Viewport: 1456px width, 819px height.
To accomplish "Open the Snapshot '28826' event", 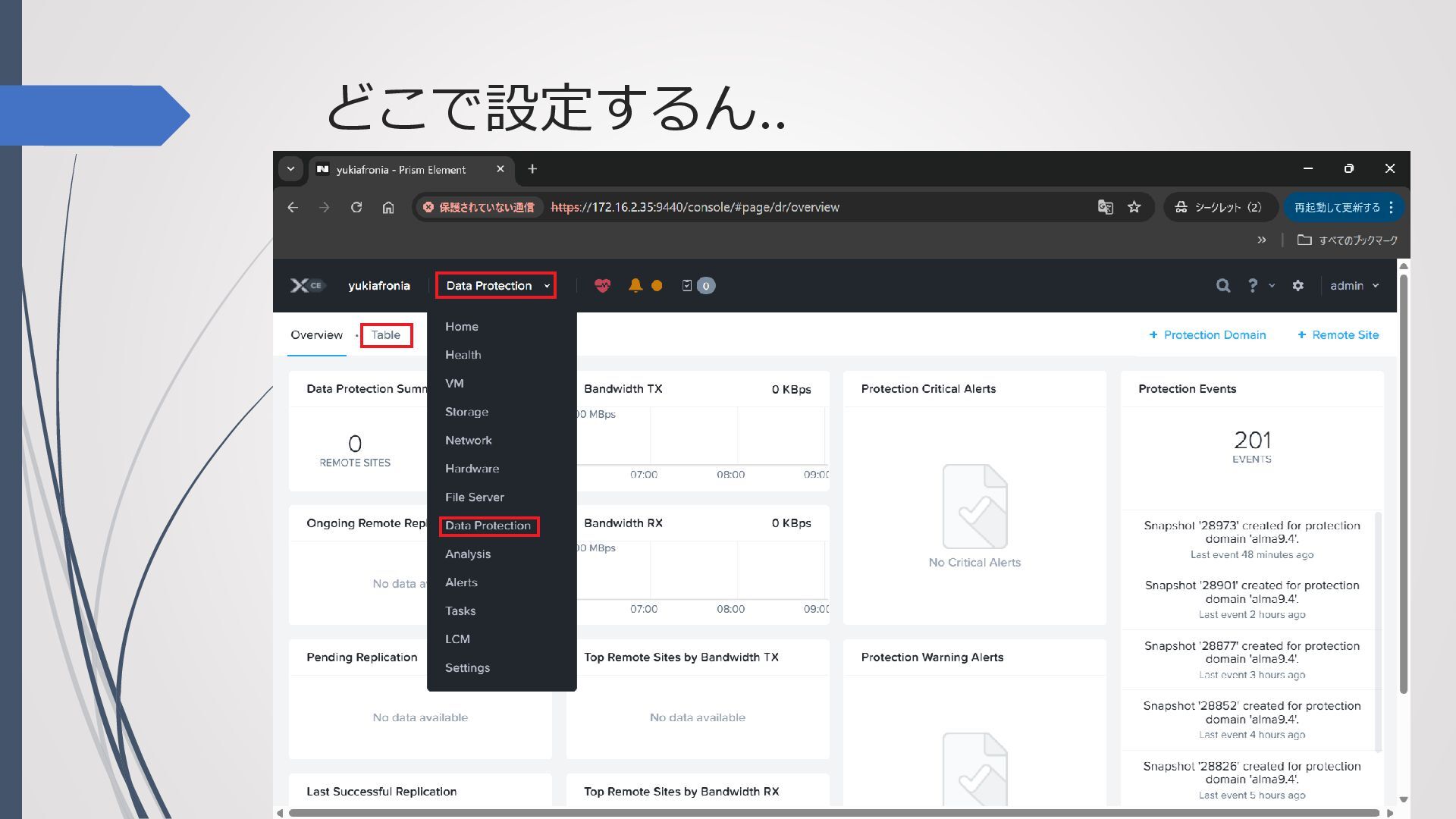I will coord(1252,780).
